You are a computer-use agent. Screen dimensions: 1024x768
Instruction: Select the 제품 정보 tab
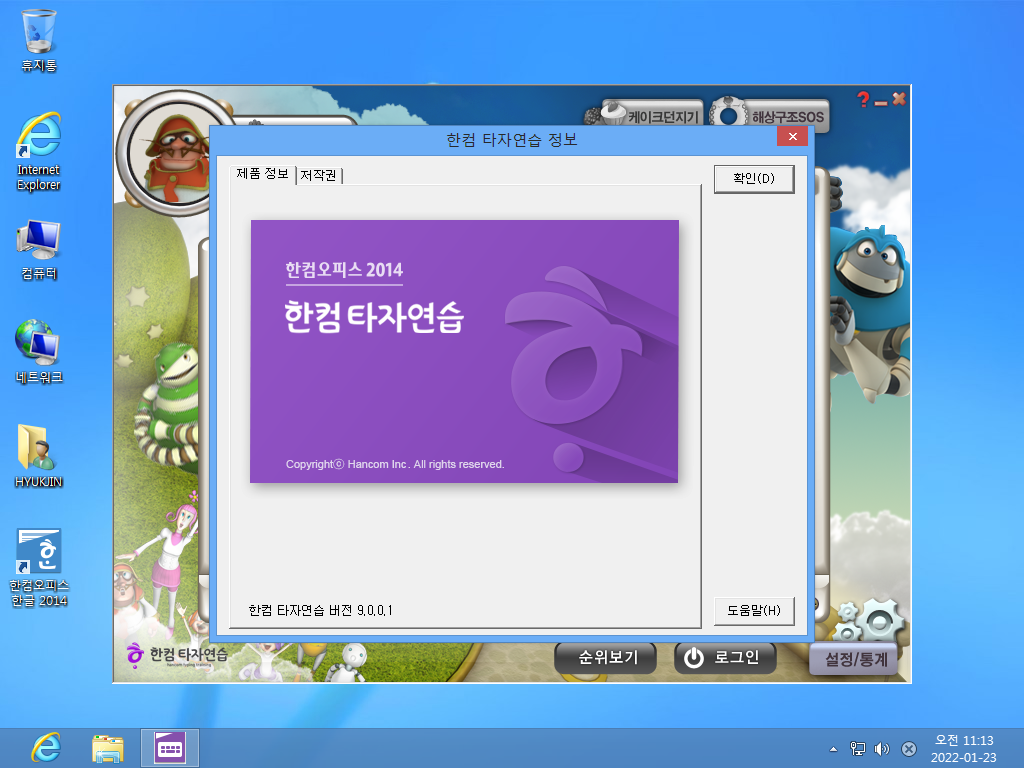(x=263, y=174)
